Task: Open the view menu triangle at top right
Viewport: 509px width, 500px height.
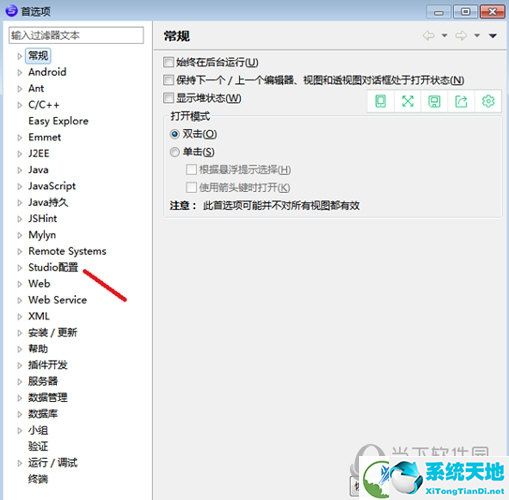Action: click(493, 36)
